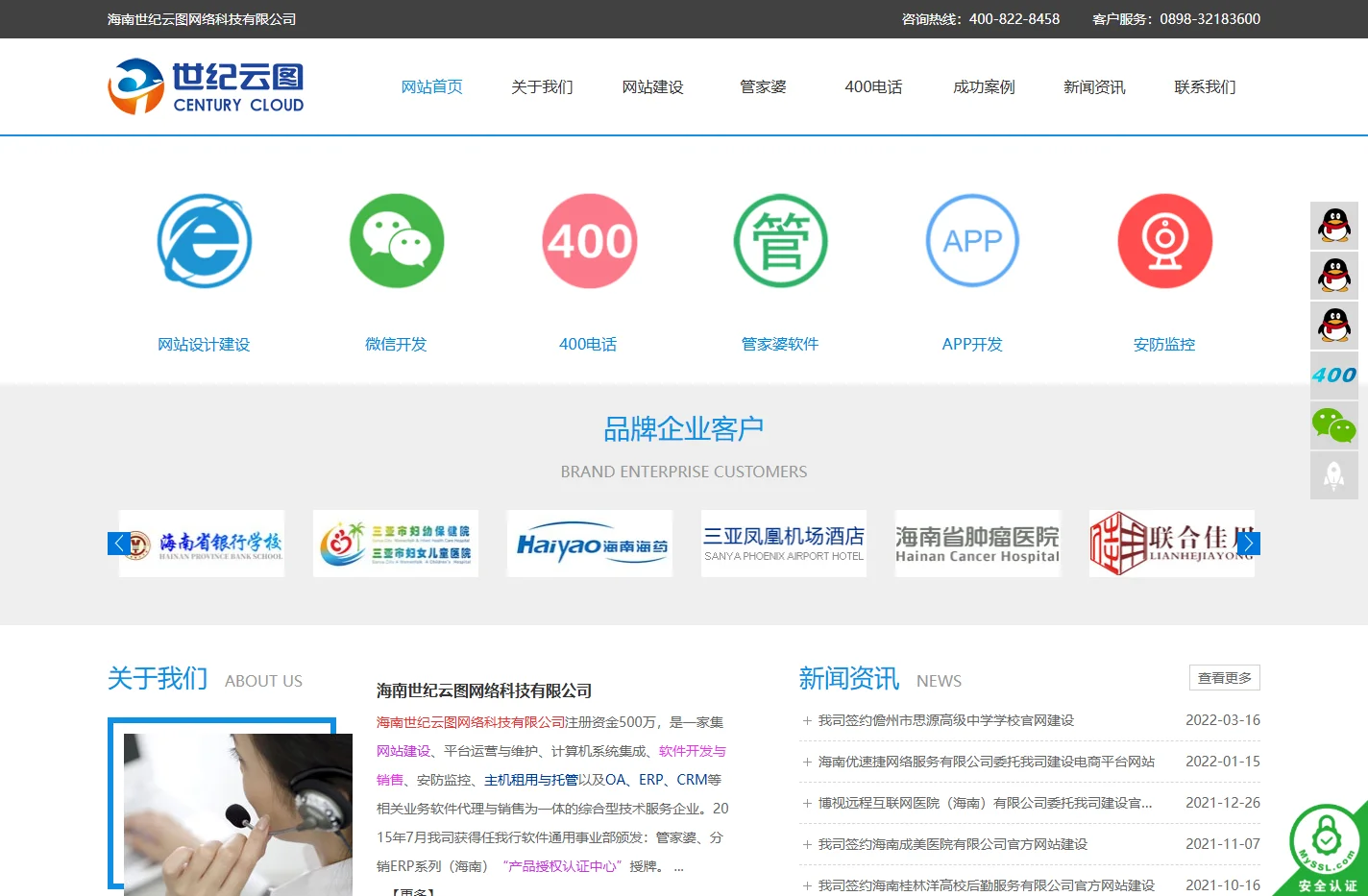Open the 网站设计建设 Internet Explorer icon
This screenshot has height=896, width=1368.
(x=204, y=241)
